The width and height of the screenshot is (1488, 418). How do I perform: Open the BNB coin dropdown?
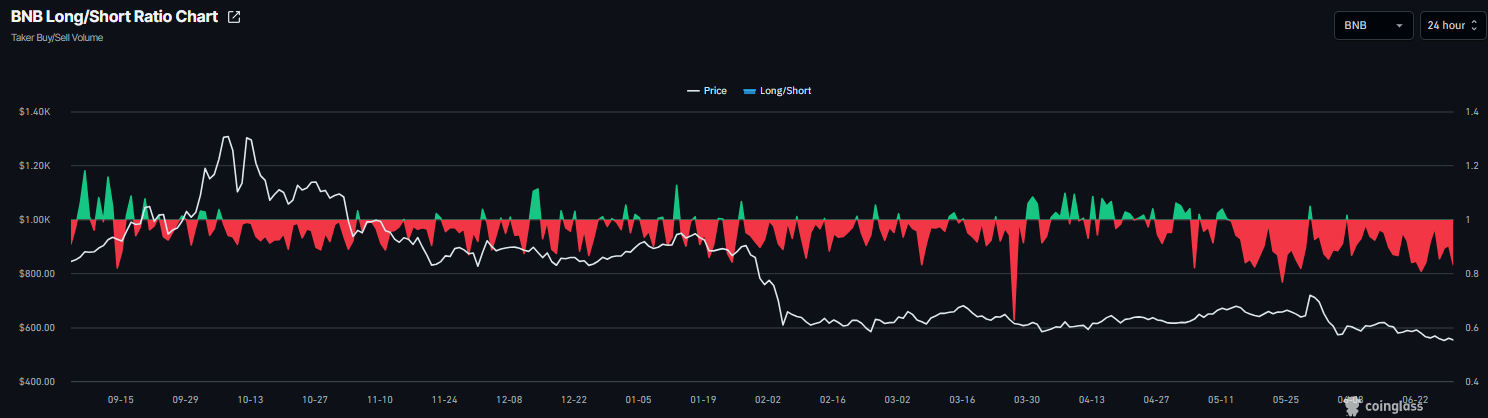coord(1373,25)
